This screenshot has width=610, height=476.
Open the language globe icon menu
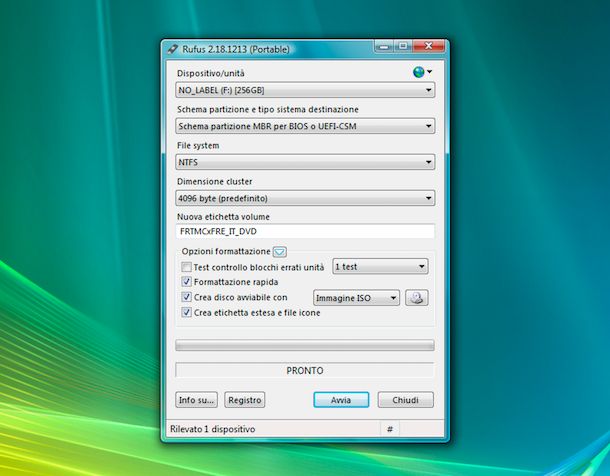[x=422, y=72]
